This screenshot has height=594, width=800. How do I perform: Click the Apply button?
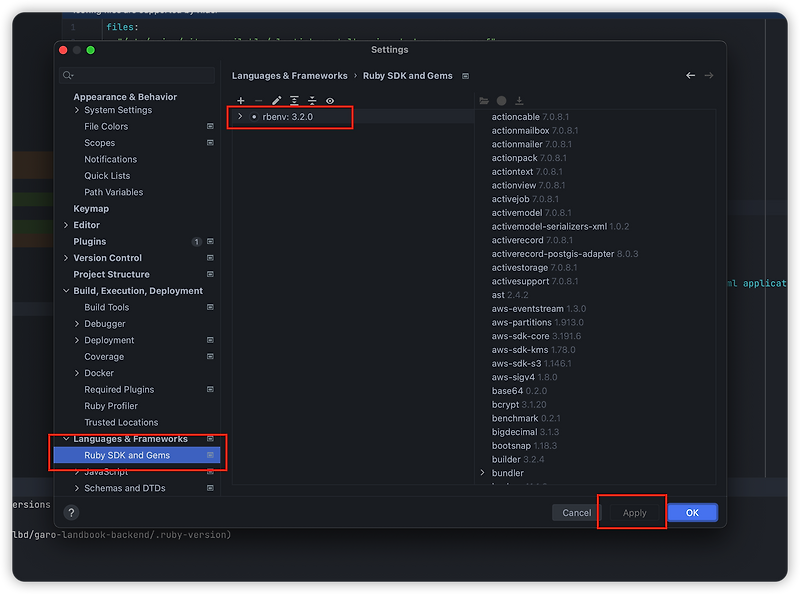point(632,512)
